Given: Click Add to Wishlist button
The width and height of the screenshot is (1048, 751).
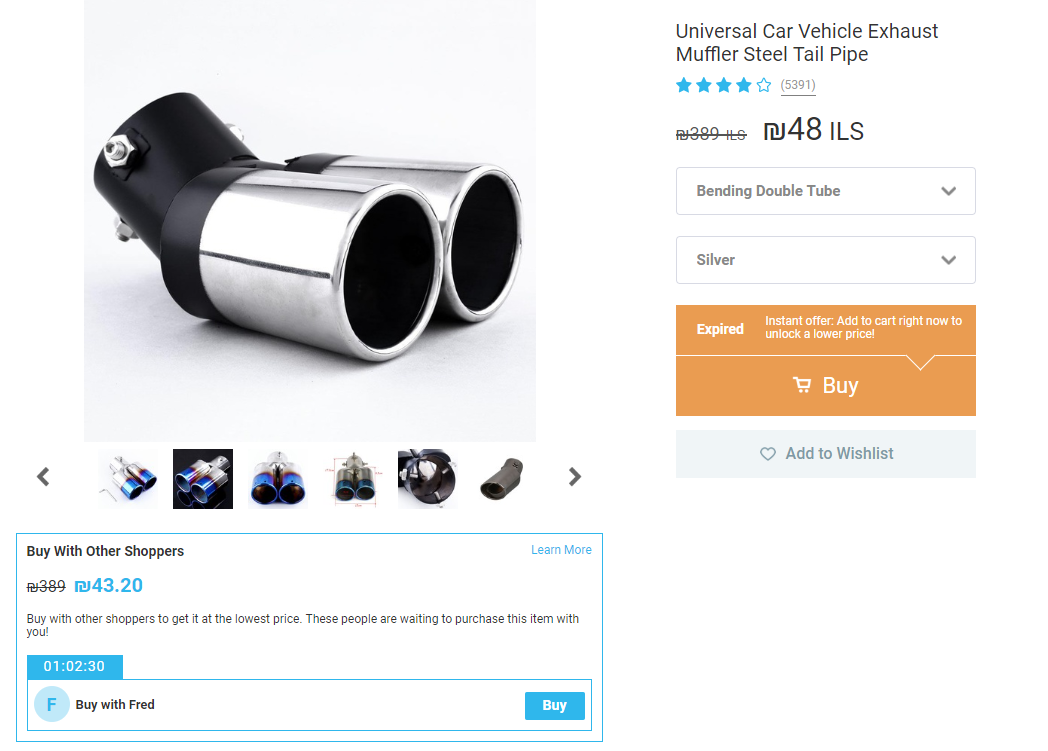Looking at the screenshot, I should pos(826,454).
